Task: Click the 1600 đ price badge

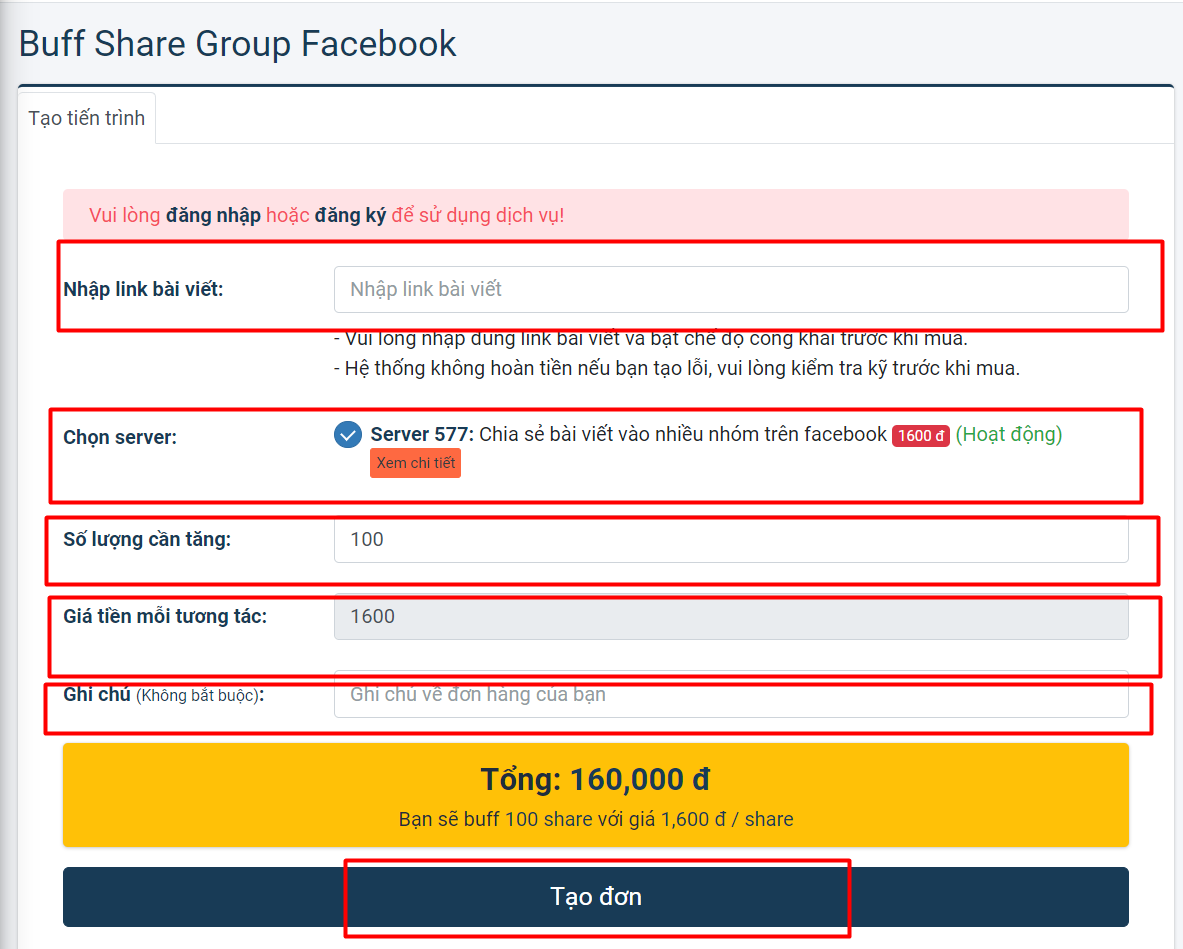Action: click(920, 435)
